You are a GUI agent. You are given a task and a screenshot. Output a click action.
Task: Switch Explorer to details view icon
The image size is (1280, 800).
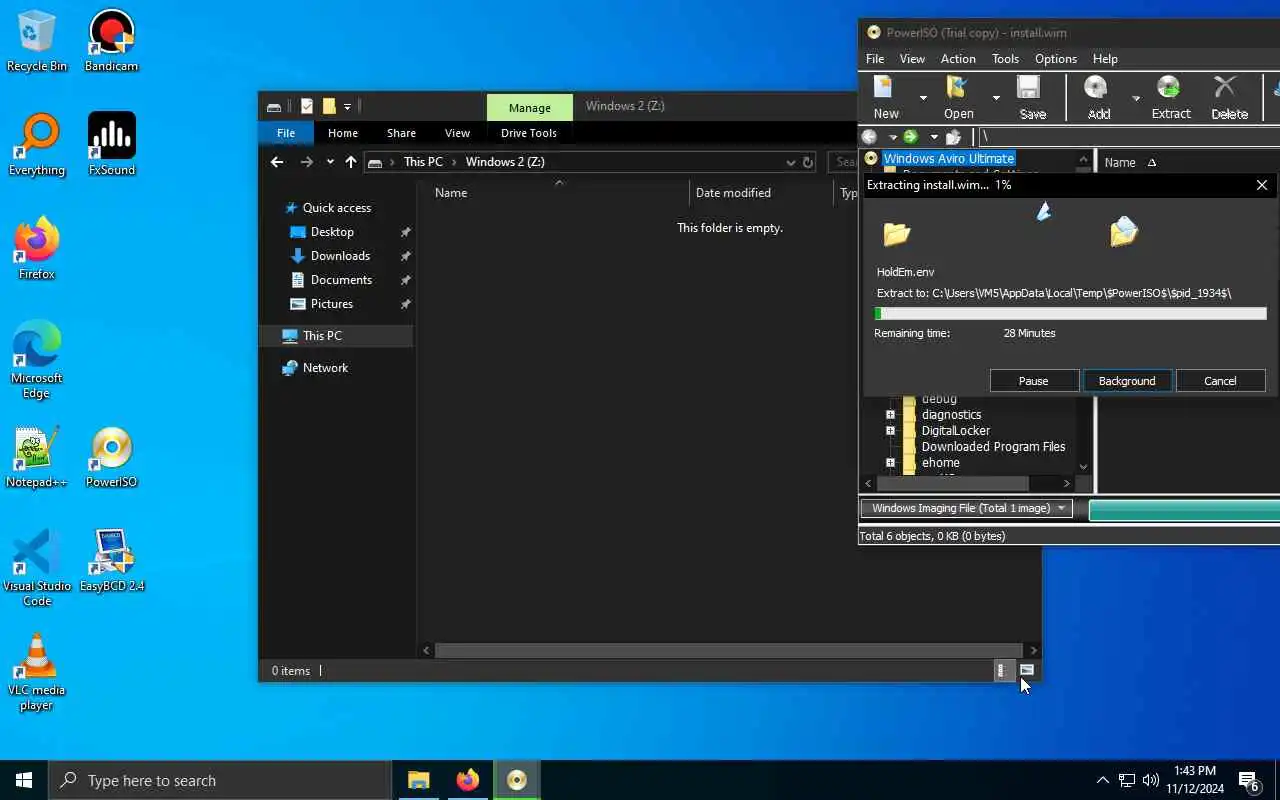(1001, 671)
